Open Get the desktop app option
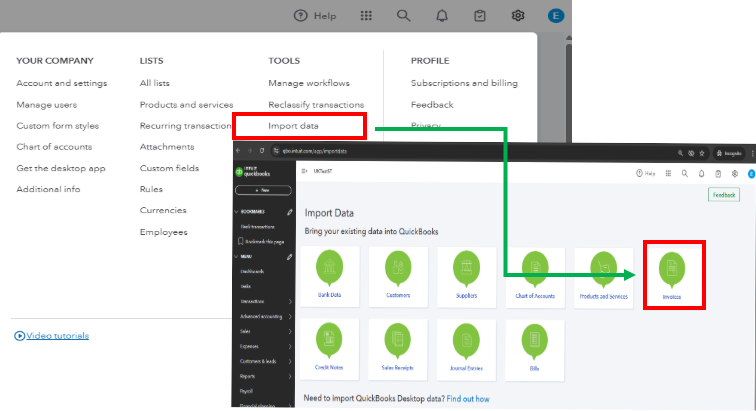The width and height of the screenshot is (756, 411). click(61, 168)
